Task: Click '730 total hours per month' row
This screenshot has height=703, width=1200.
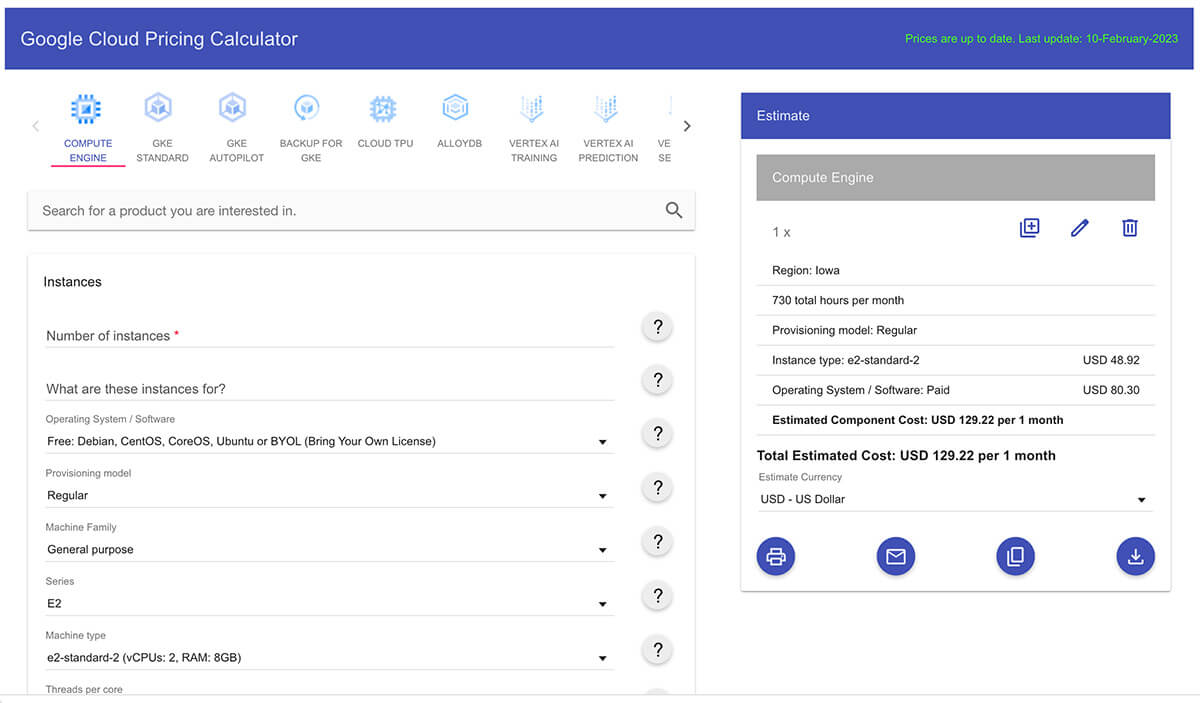Action: 956,300
